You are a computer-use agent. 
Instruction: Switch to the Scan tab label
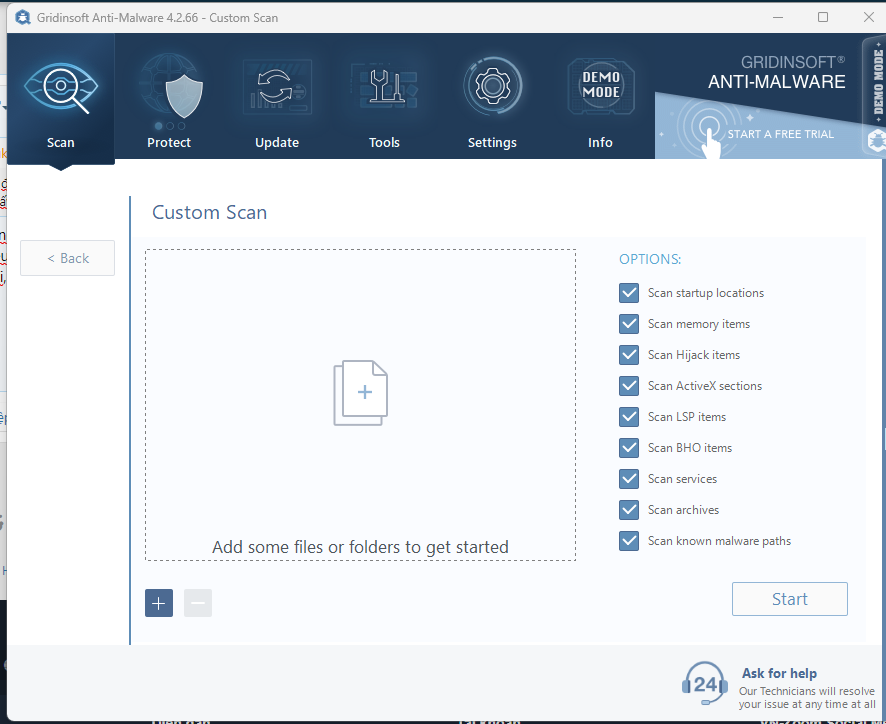[60, 142]
